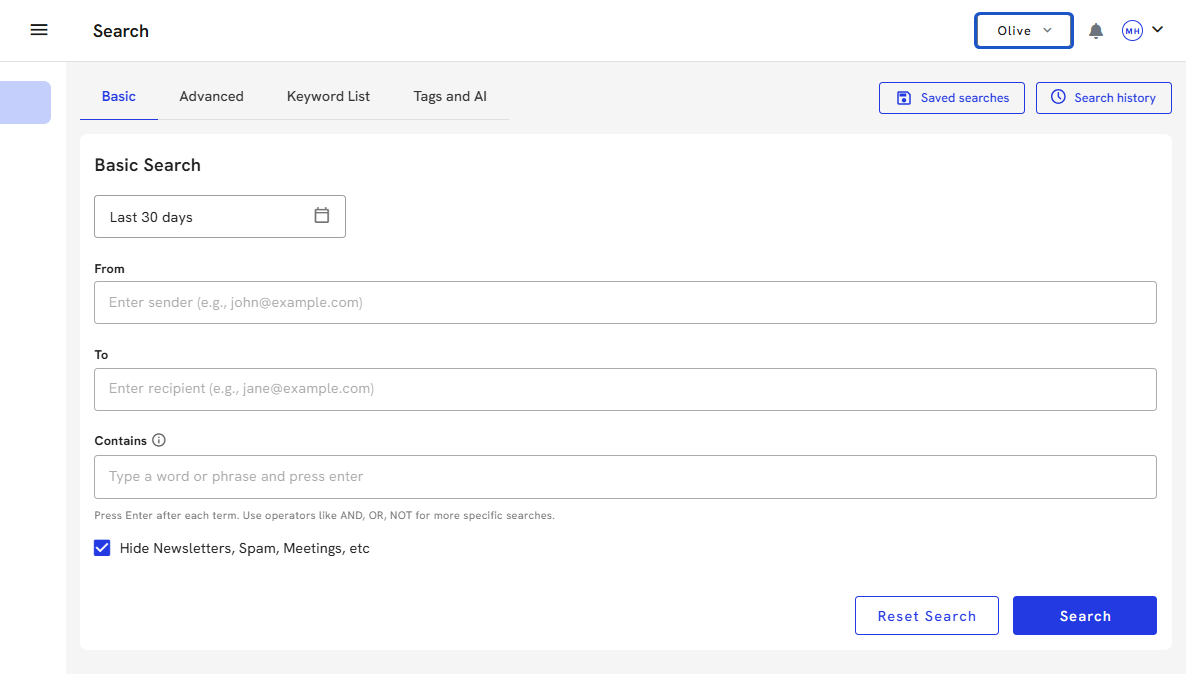Click the Reset Search button
The width and height of the screenshot is (1186, 674).
click(x=926, y=616)
